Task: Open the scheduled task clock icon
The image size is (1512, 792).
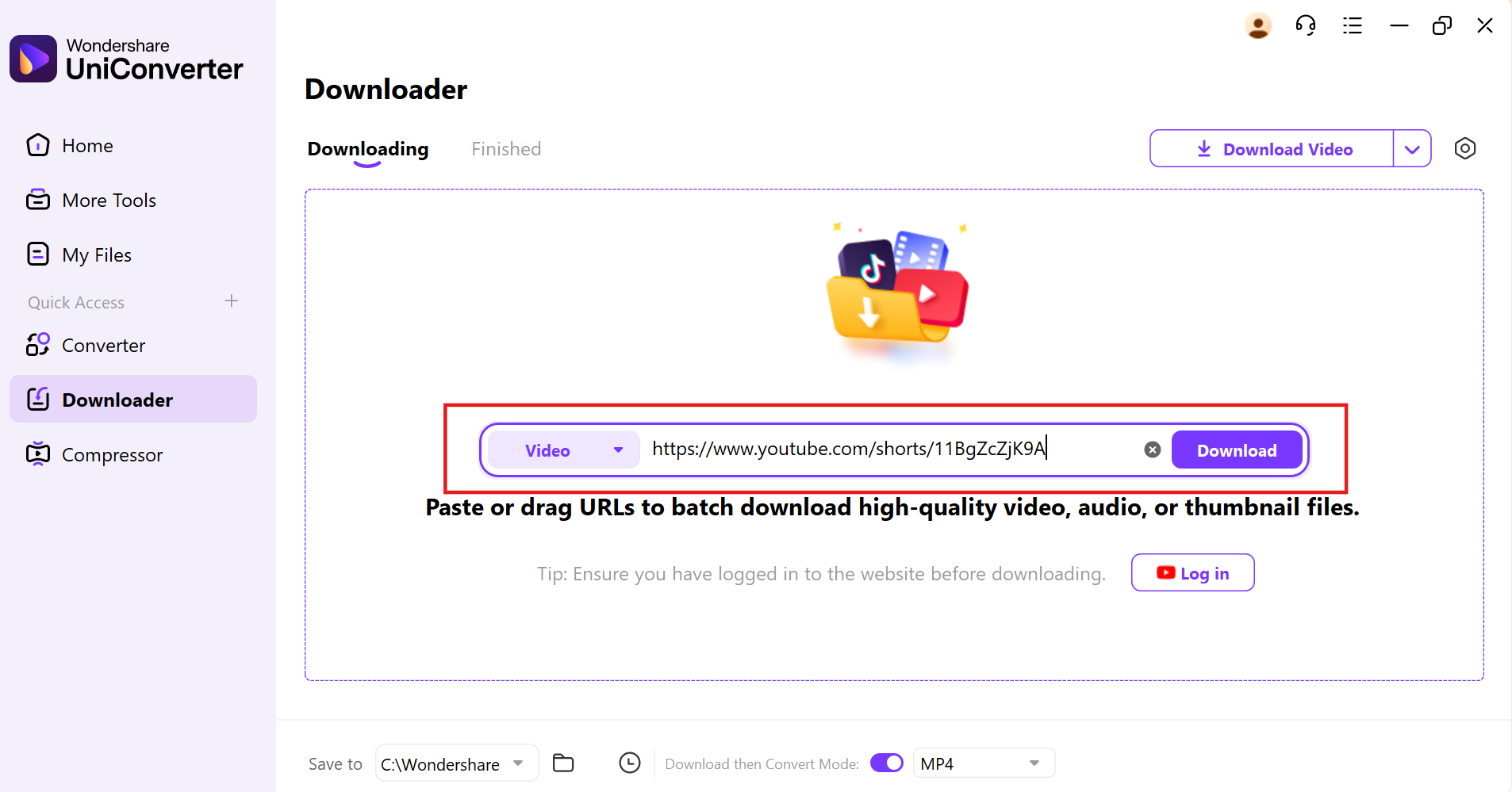Action: 630,763
